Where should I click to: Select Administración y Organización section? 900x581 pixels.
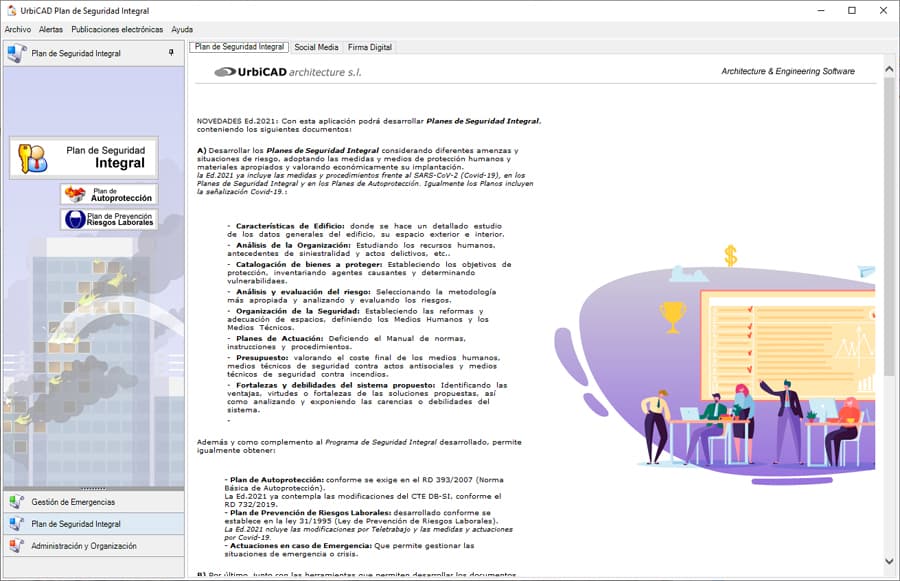point(94,545)
